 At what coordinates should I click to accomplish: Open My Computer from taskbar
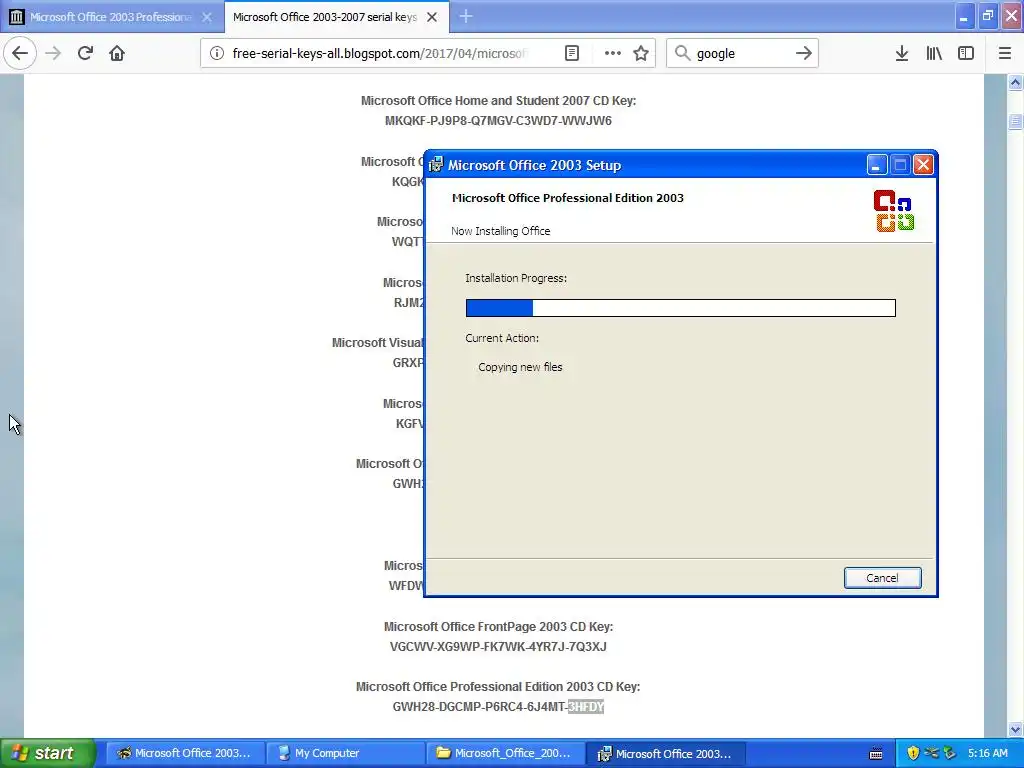tap(345, 753)
